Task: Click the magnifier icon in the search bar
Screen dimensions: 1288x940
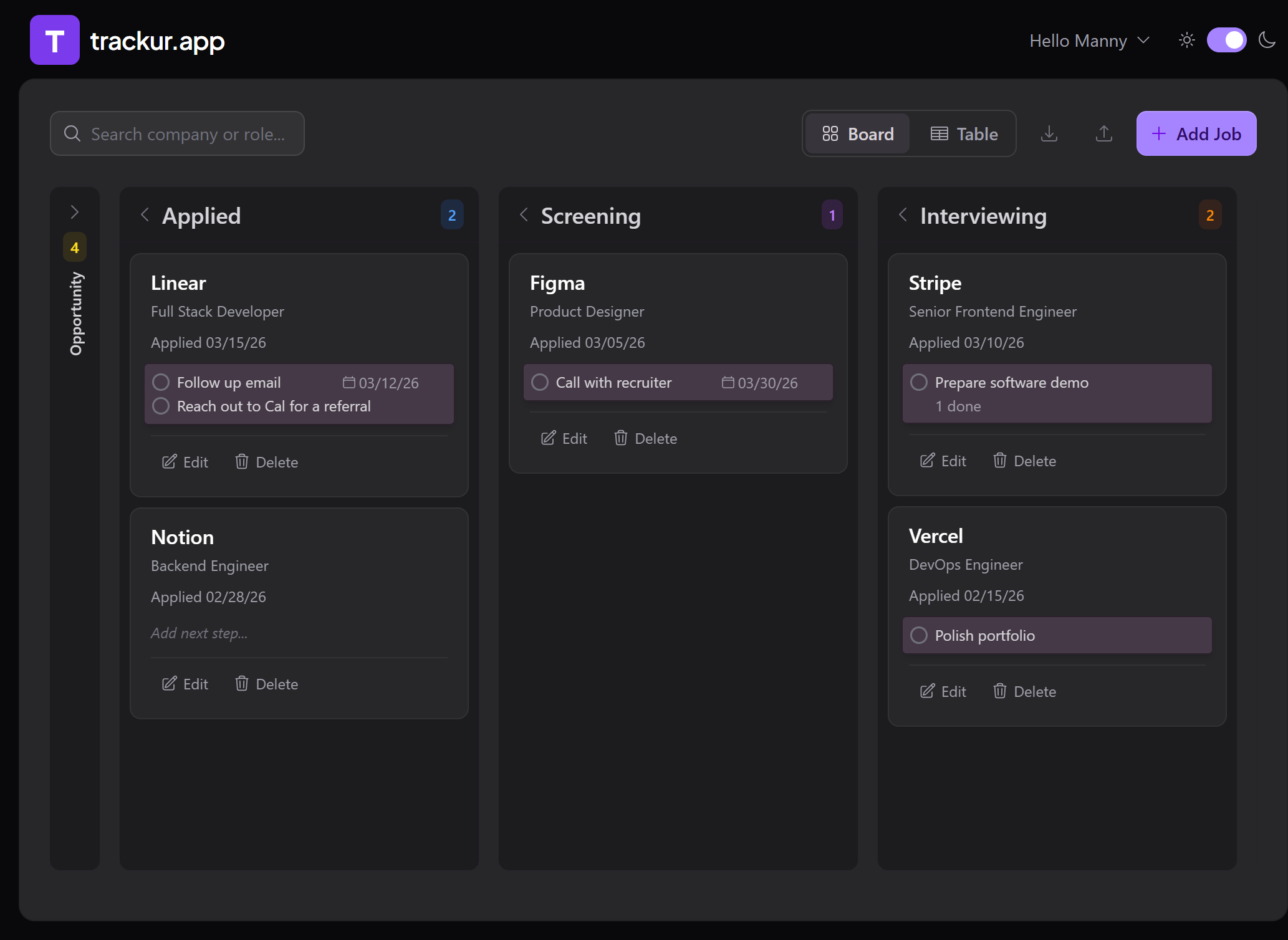Action: coord(72,133)
